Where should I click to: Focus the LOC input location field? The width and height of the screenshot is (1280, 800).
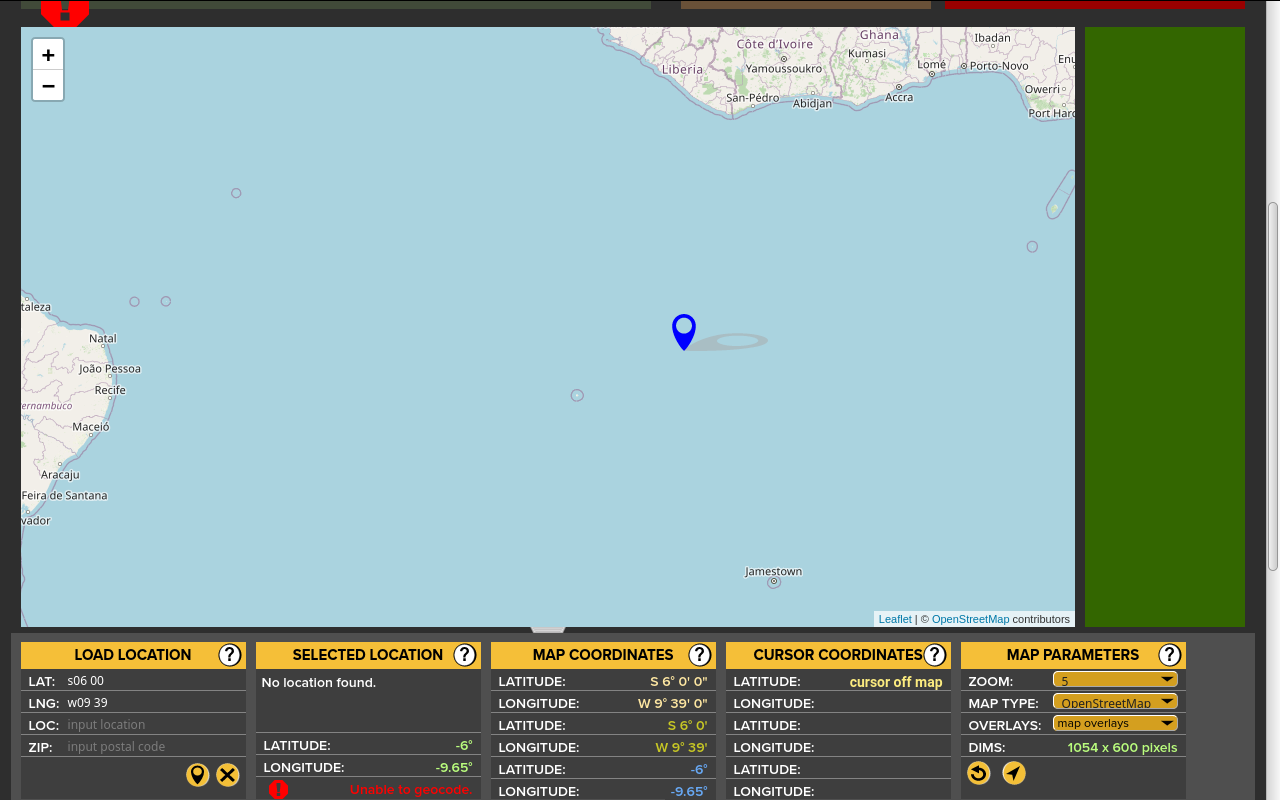[154, 725]
